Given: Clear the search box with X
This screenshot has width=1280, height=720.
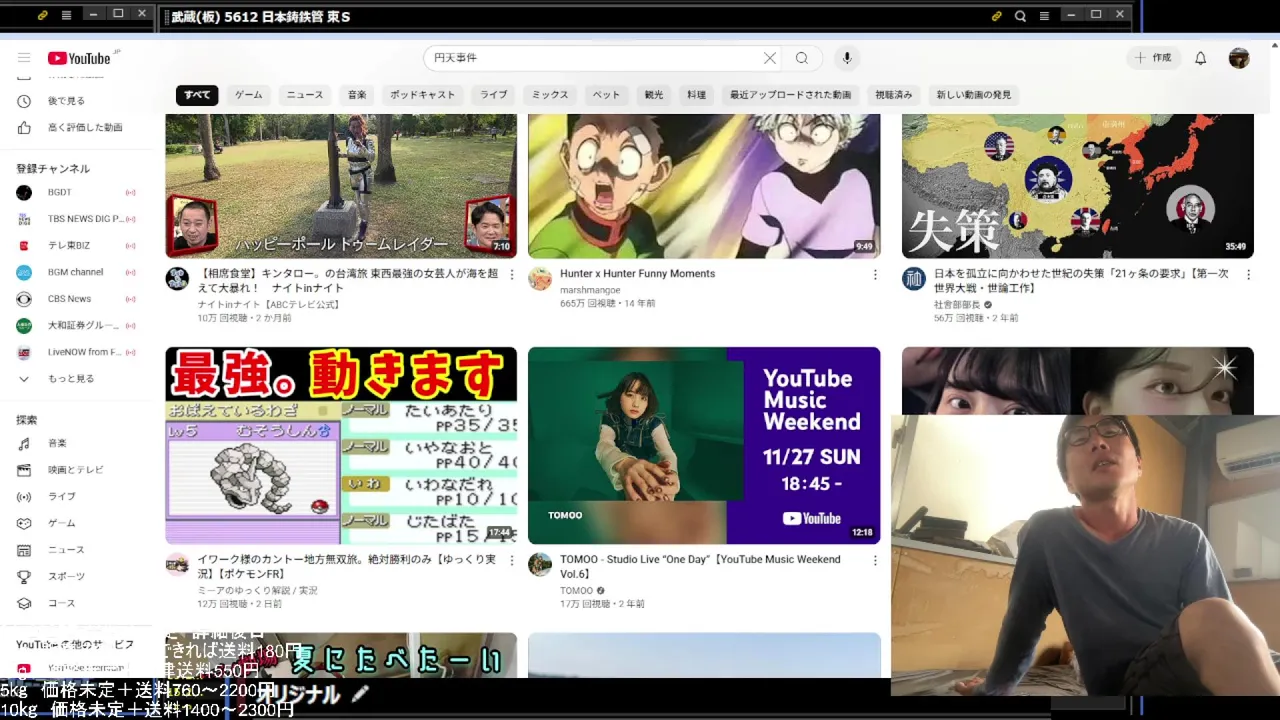Looking at the screenshot, I should (x=770, y=58).
